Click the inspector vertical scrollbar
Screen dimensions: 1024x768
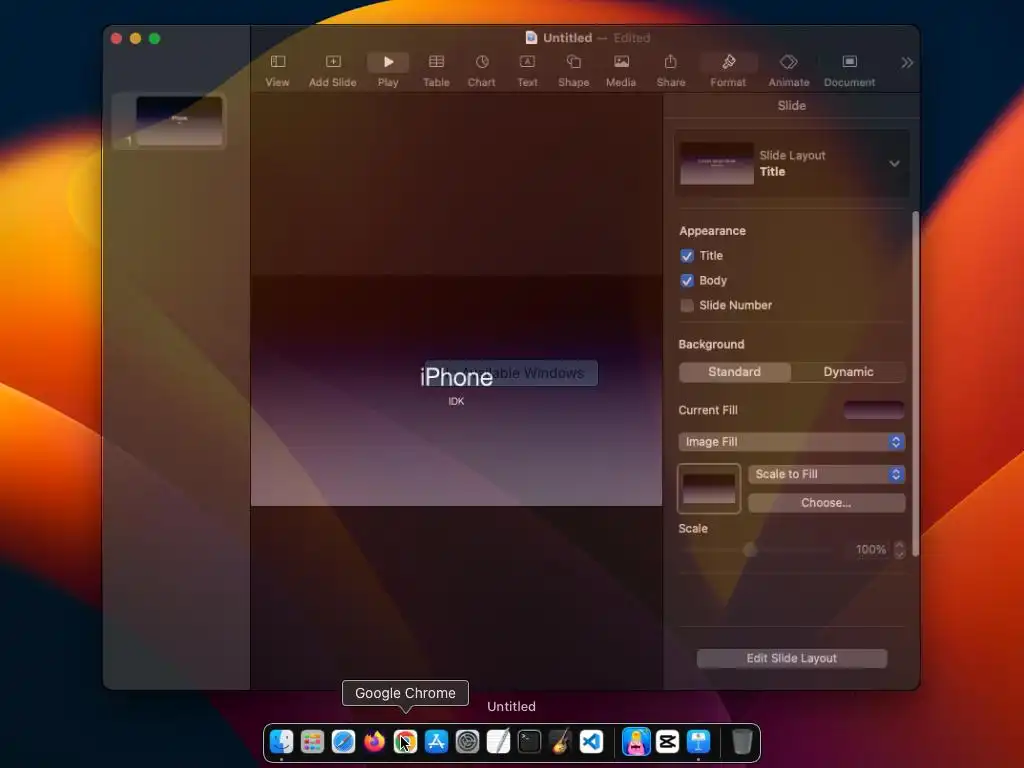tap(915, 384)
